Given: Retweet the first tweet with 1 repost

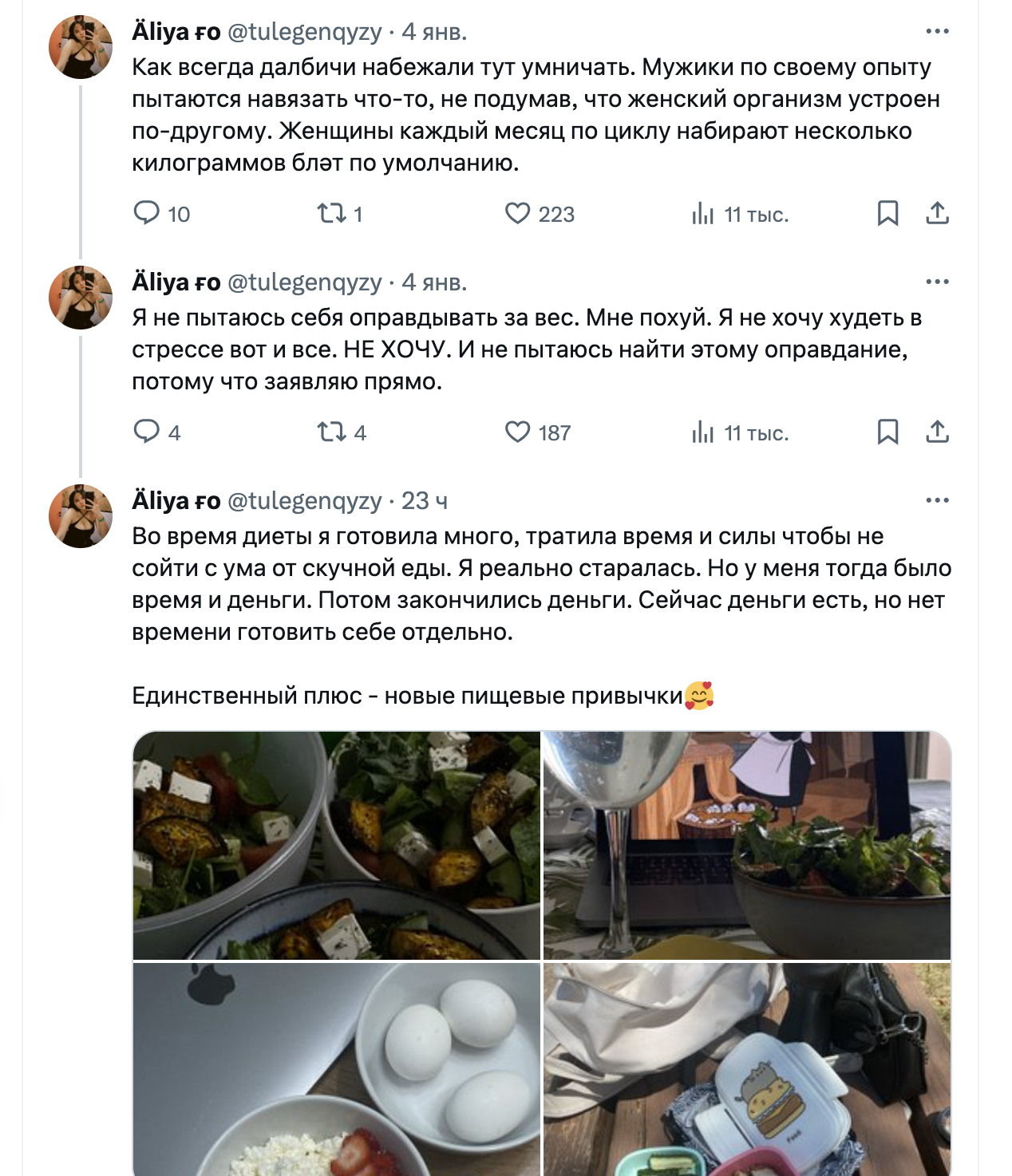Looking at the screenshot, I should tap(330, 214).
